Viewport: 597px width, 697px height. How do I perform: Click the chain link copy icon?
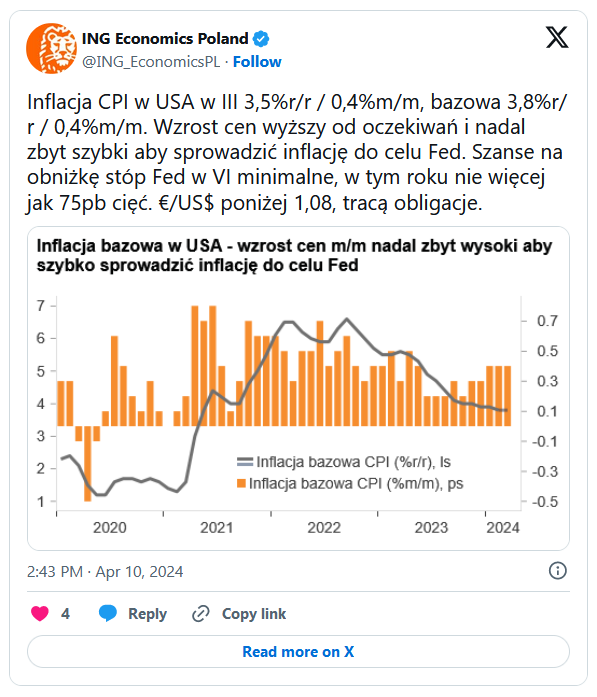pos(200,614)
